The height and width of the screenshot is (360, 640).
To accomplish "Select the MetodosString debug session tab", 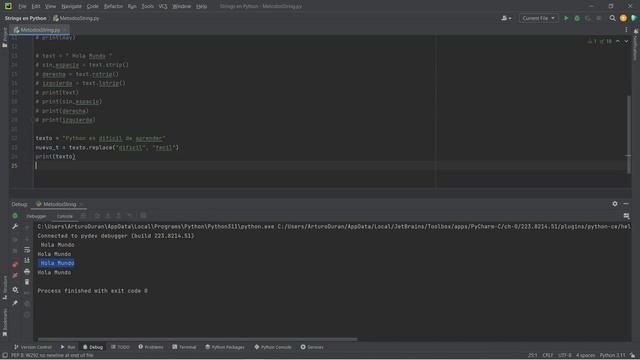I will click(x=60, y=204).
